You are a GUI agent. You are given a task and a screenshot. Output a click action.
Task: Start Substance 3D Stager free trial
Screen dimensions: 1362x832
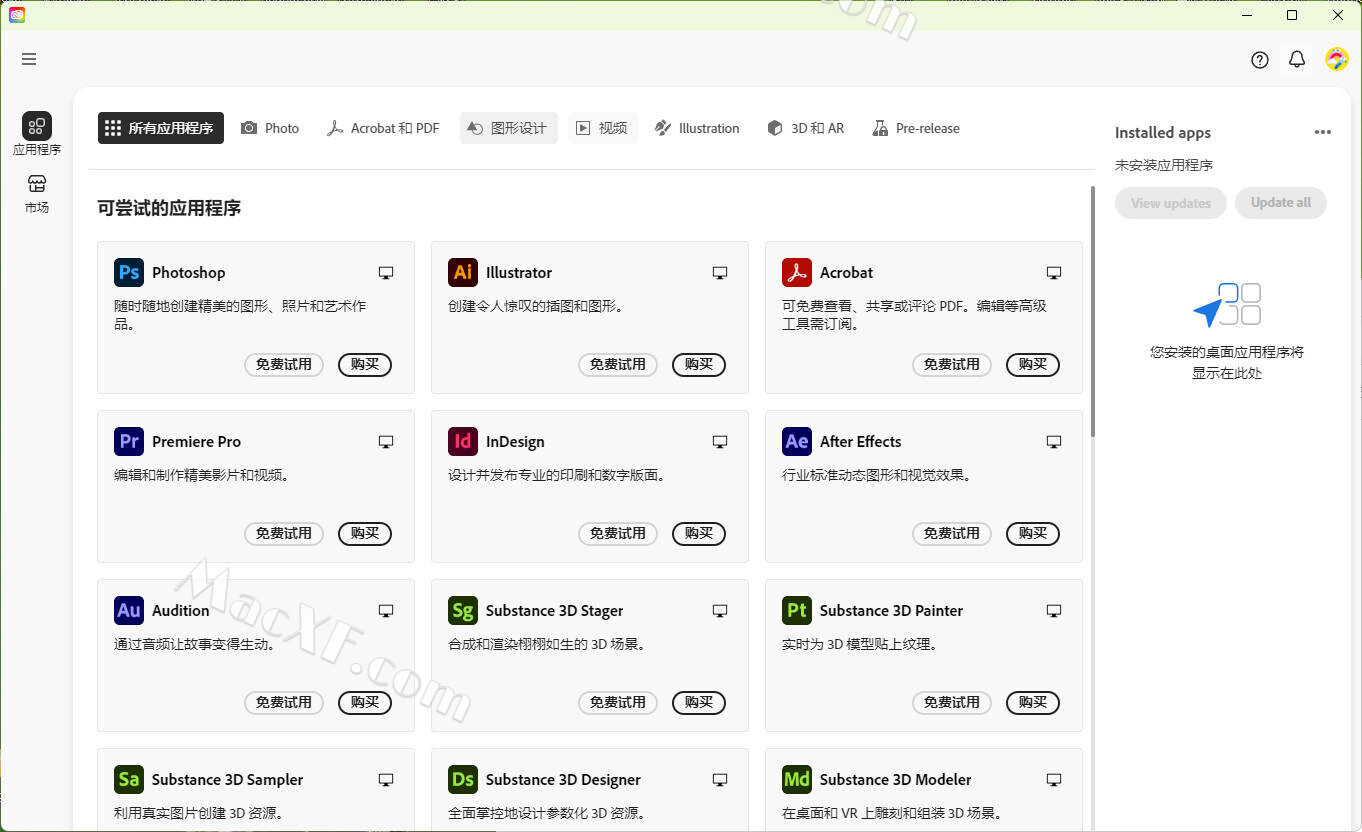pyautogui.click(x=618, y=703)
